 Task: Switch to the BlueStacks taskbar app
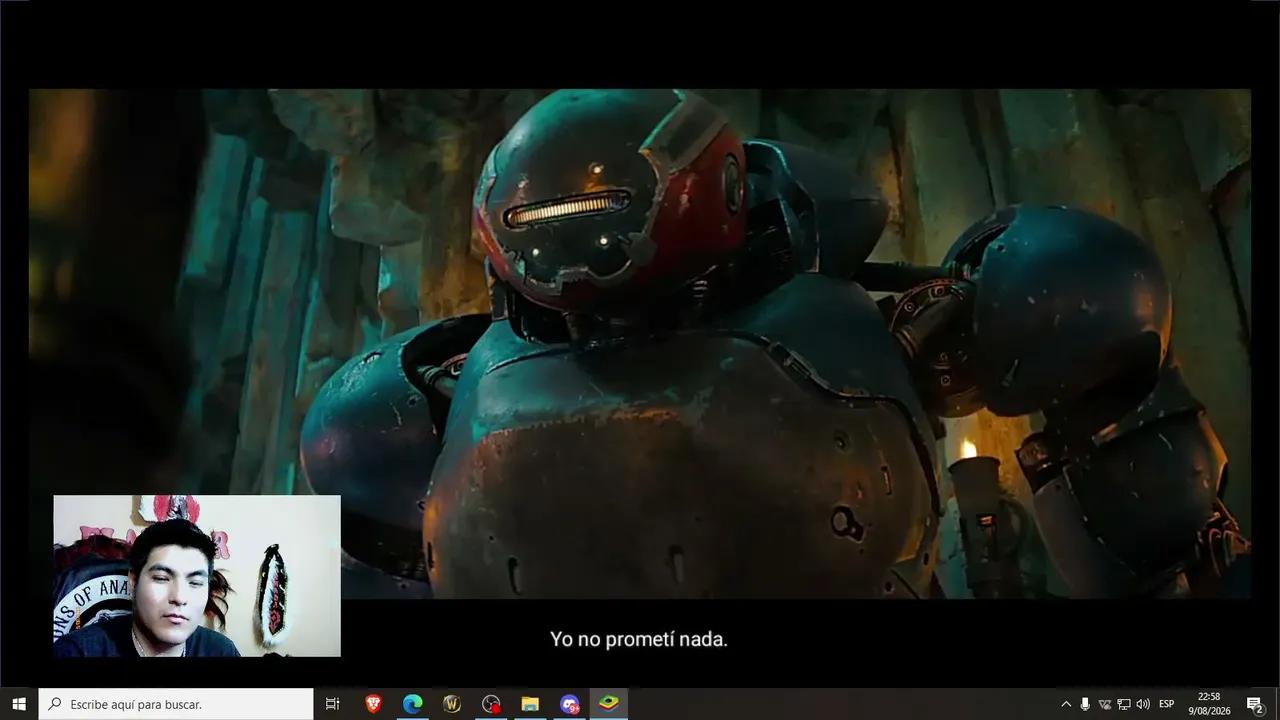pyautogui.click(x=608, y=704)
